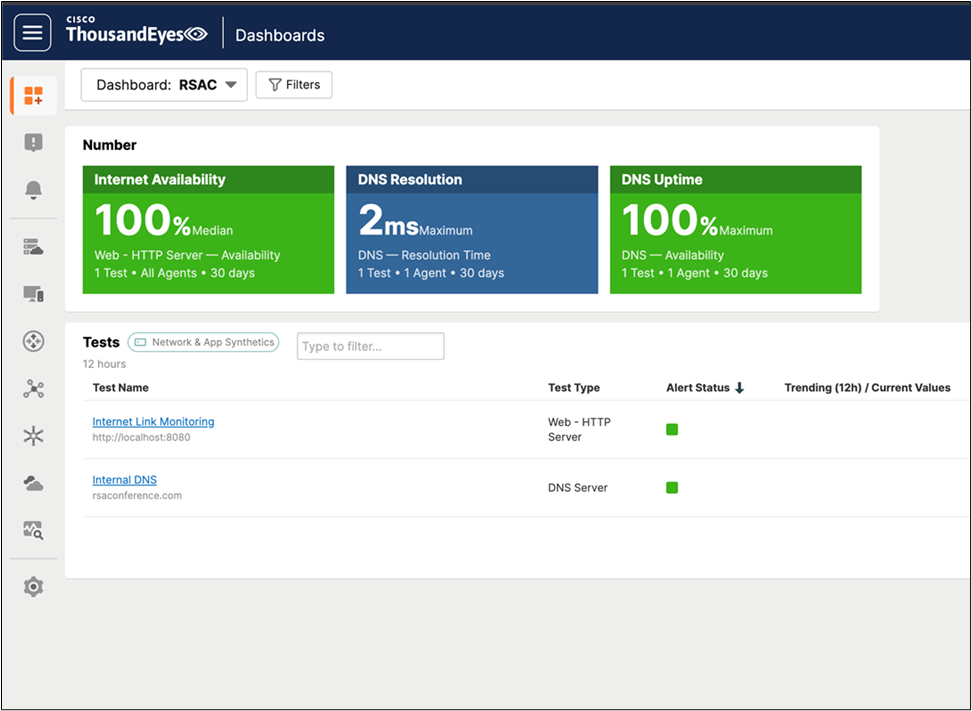Click the Alert Status sort arrow
This screenshot has width=972, height=711.
(x=739, y=388)
